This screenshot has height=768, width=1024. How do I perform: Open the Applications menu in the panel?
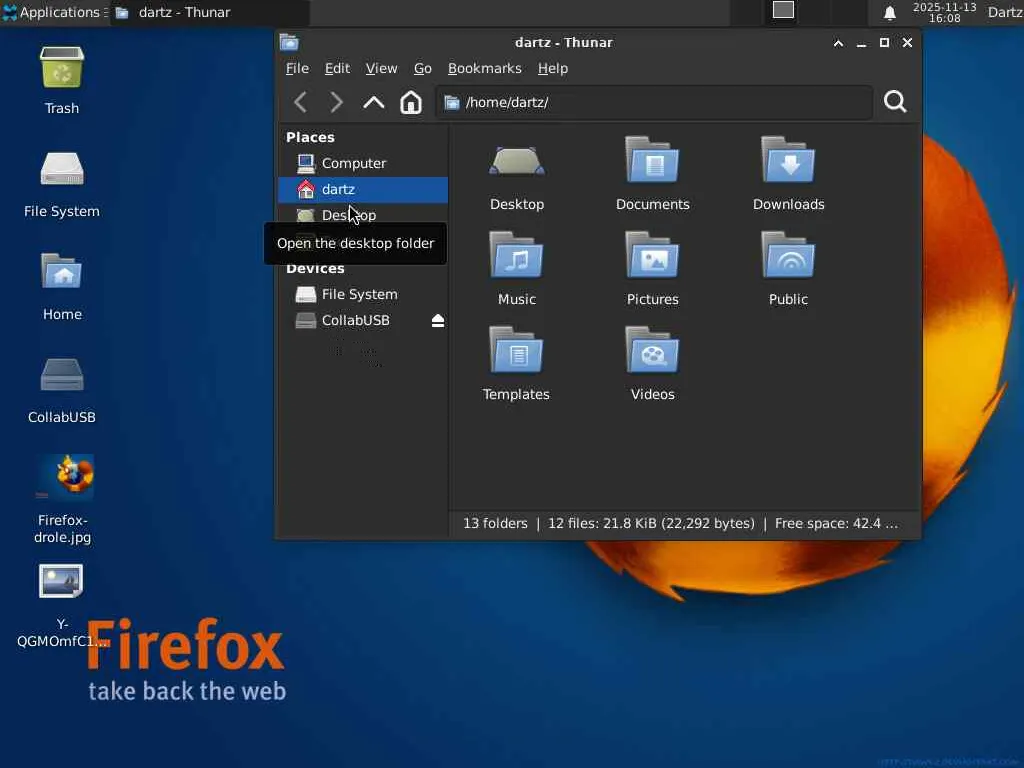point(55,12)
